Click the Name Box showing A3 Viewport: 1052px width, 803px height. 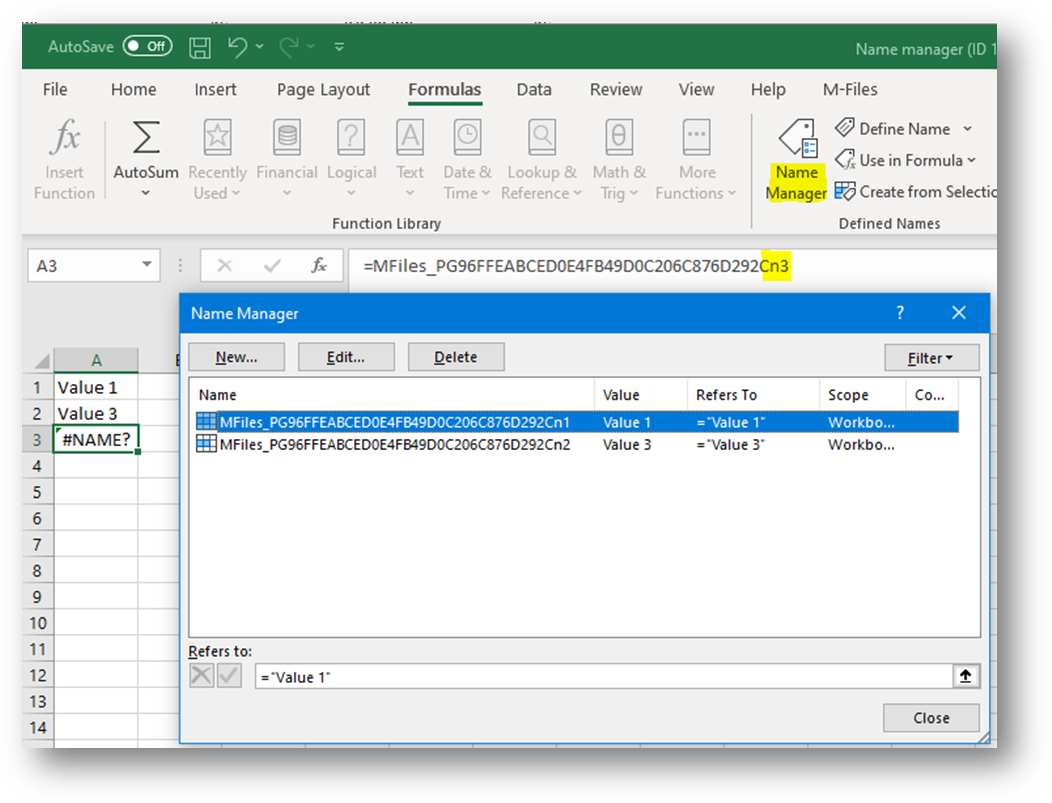tap(82, 266)
